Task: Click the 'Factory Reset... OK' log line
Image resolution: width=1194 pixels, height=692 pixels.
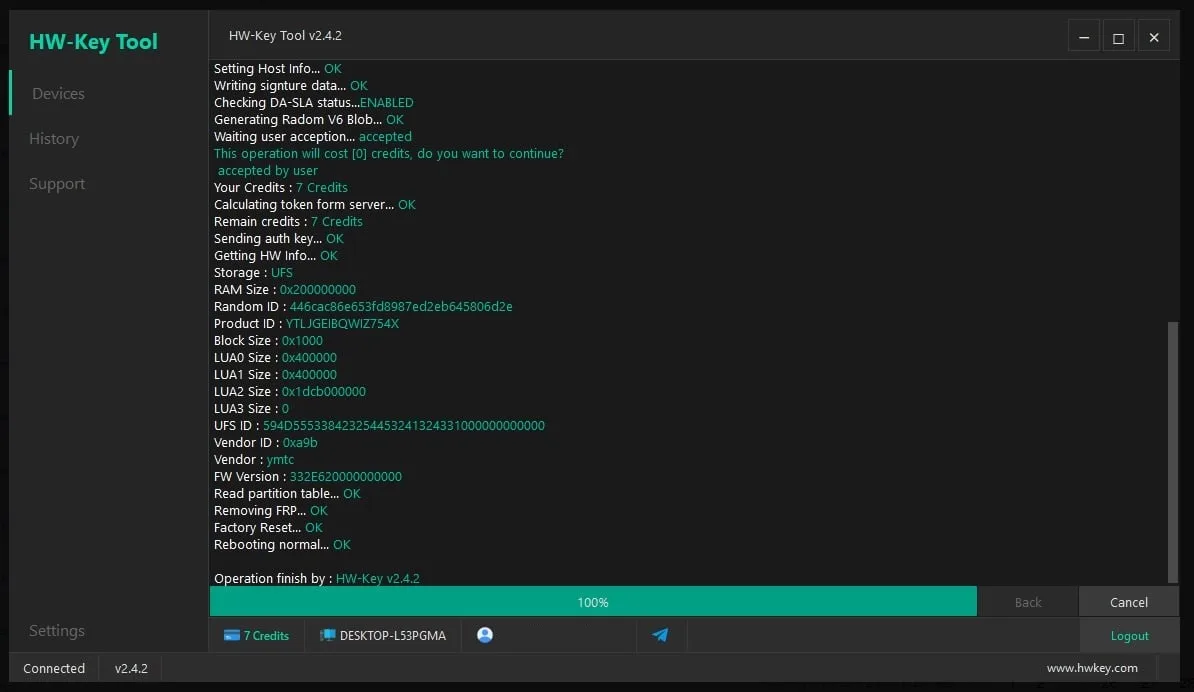Action: (x=268, y=528)
